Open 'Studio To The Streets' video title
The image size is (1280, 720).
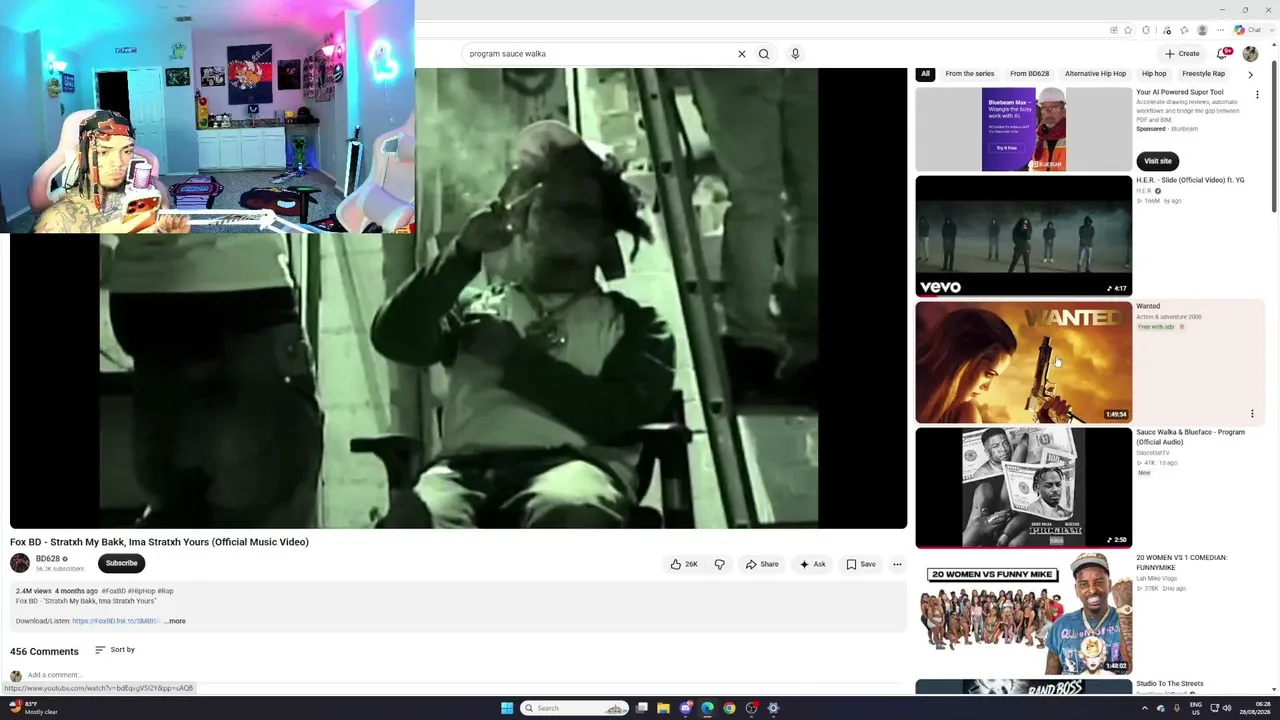click(x=1170, y=684)
